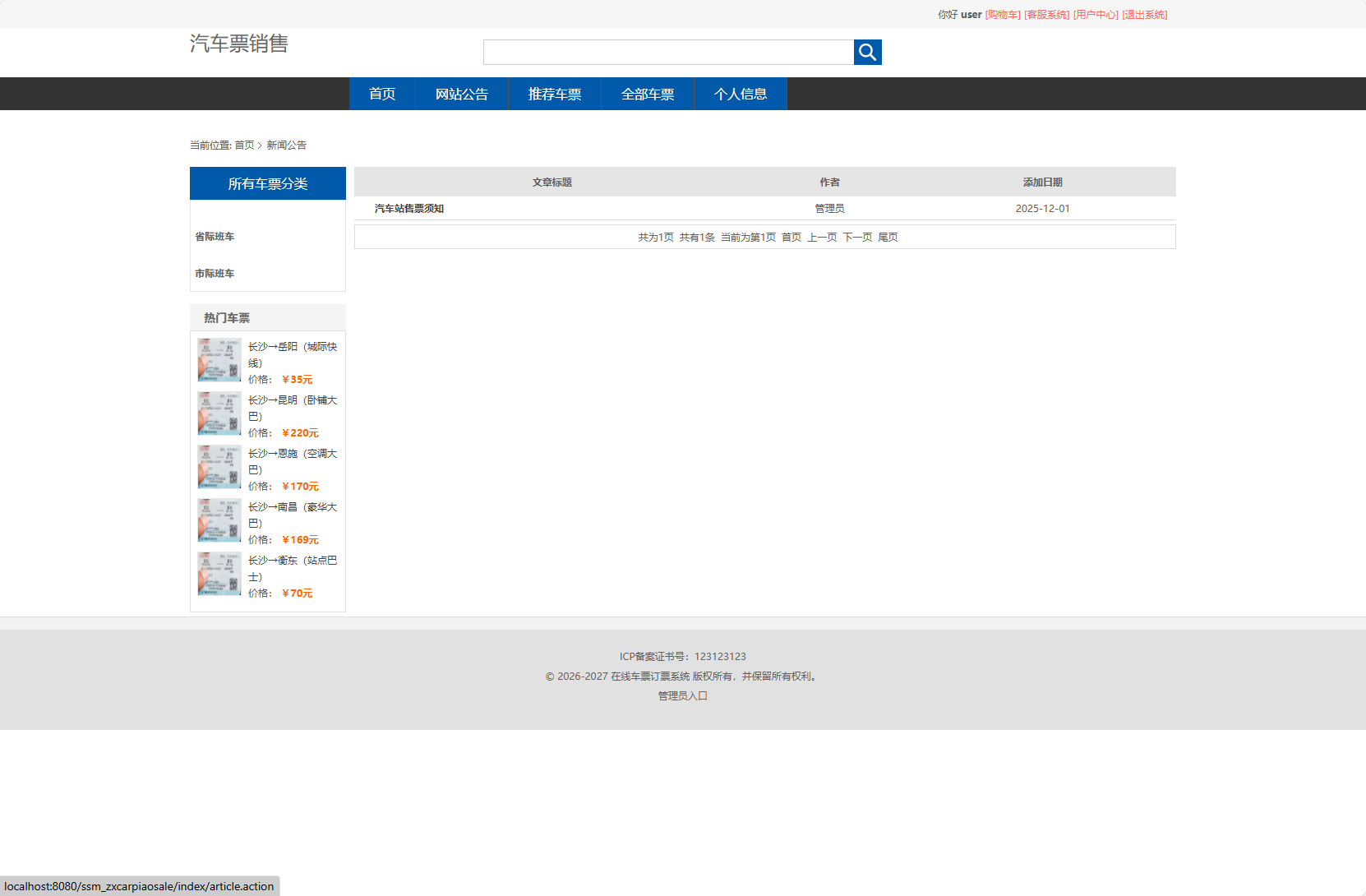
Task: Open the 管理员入口 footer link
Action: pos(683,695)
